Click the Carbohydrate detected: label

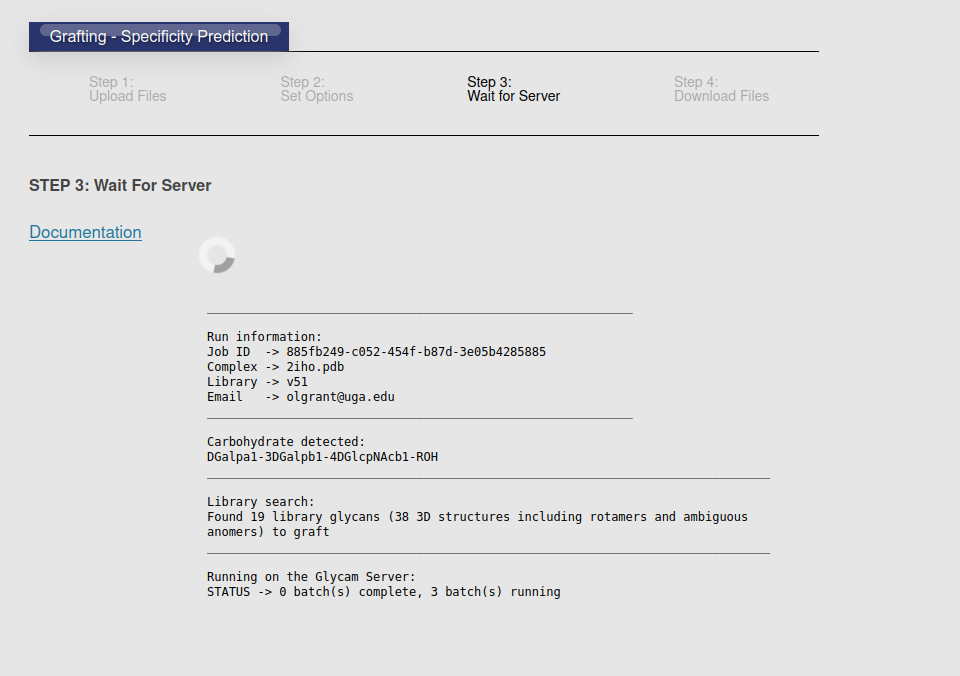(286, 442)
